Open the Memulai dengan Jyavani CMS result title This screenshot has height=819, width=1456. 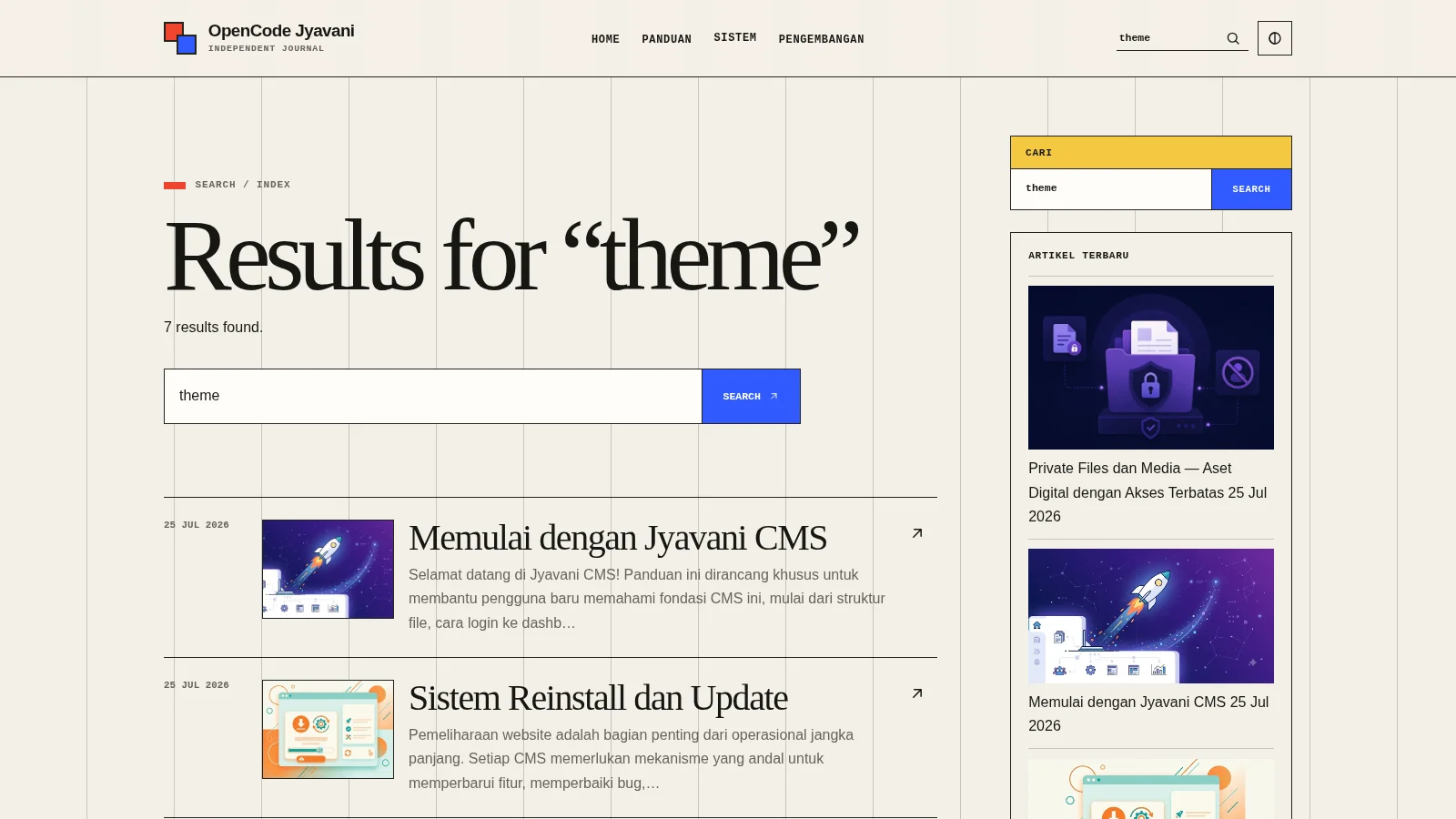(617, 538)
